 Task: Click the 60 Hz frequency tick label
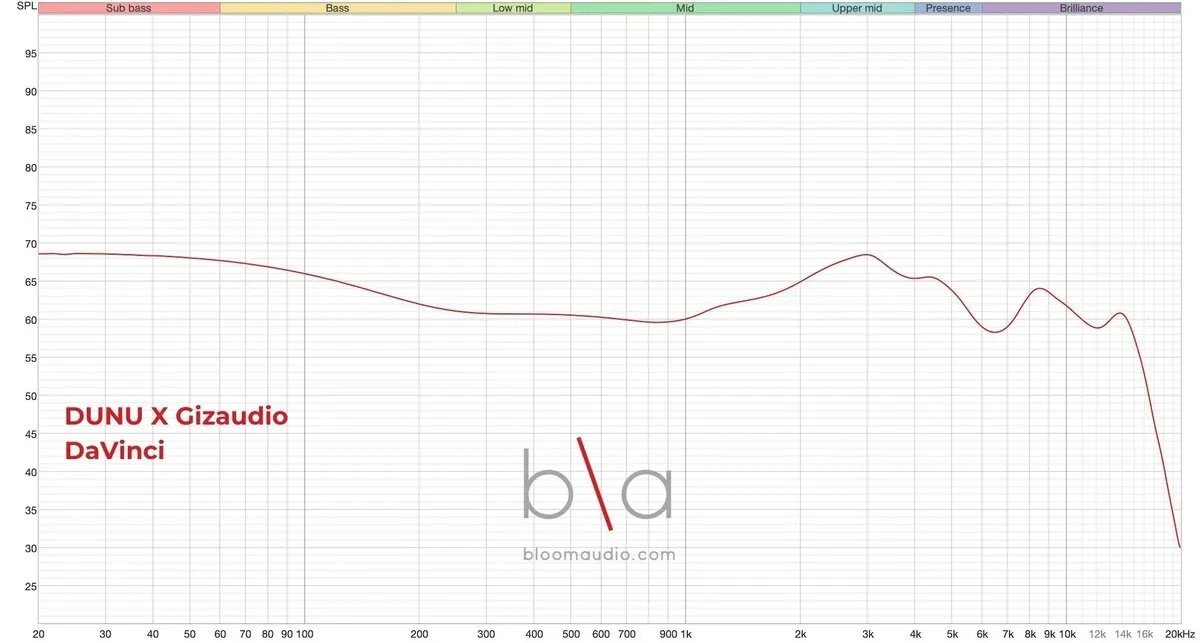click(x=220, y=634)
